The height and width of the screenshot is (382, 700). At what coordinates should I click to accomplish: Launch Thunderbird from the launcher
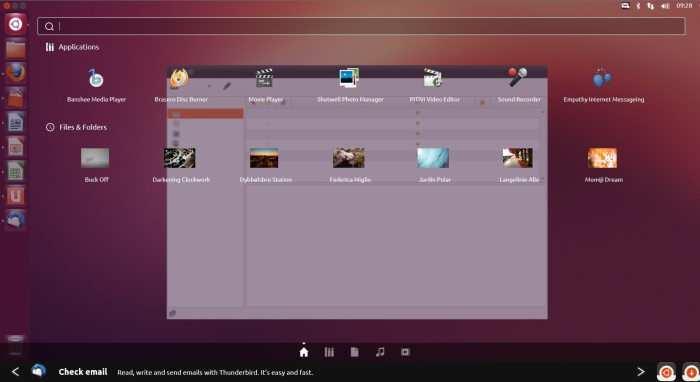point(15,220)
